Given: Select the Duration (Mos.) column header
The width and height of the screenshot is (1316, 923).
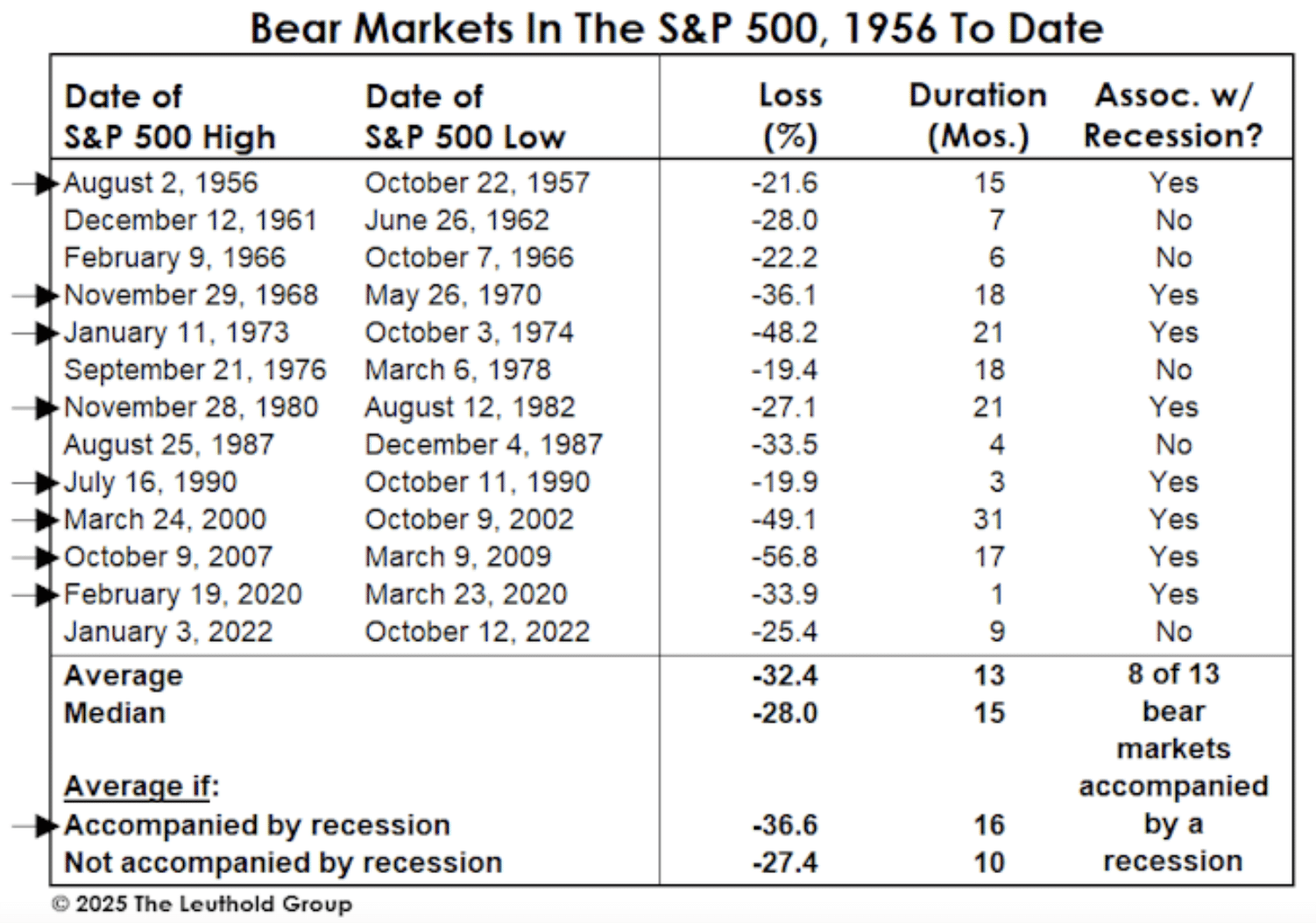Looking at the screenshot, I should pos(978,116).
